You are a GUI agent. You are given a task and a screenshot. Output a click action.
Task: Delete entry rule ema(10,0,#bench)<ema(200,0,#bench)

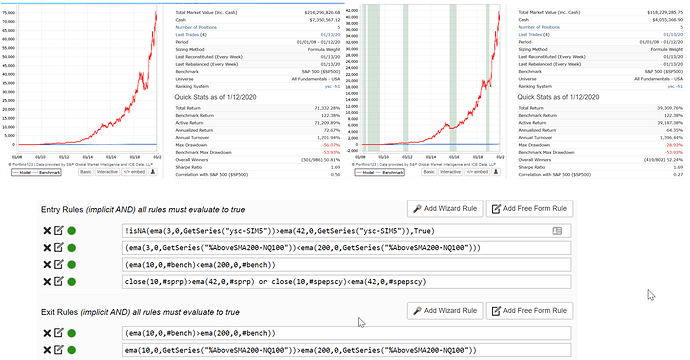coord(47,264)
